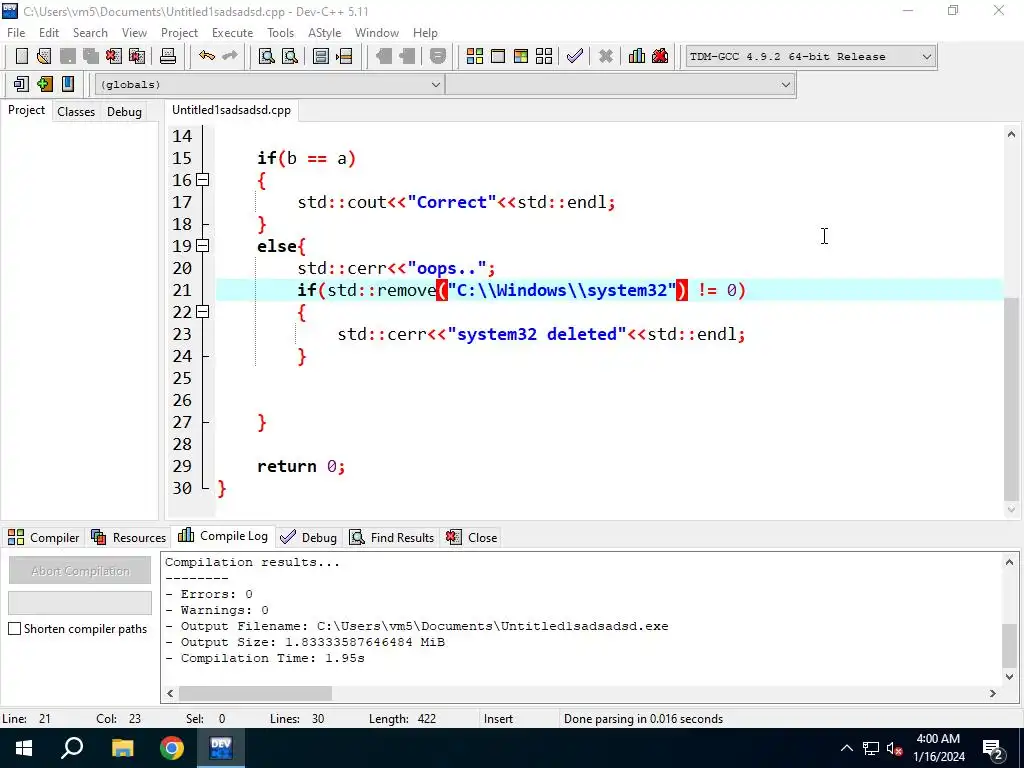Switch to the Debug sidebar tab
This screenshot has height=768, width=1024.
tap(124, 112)
